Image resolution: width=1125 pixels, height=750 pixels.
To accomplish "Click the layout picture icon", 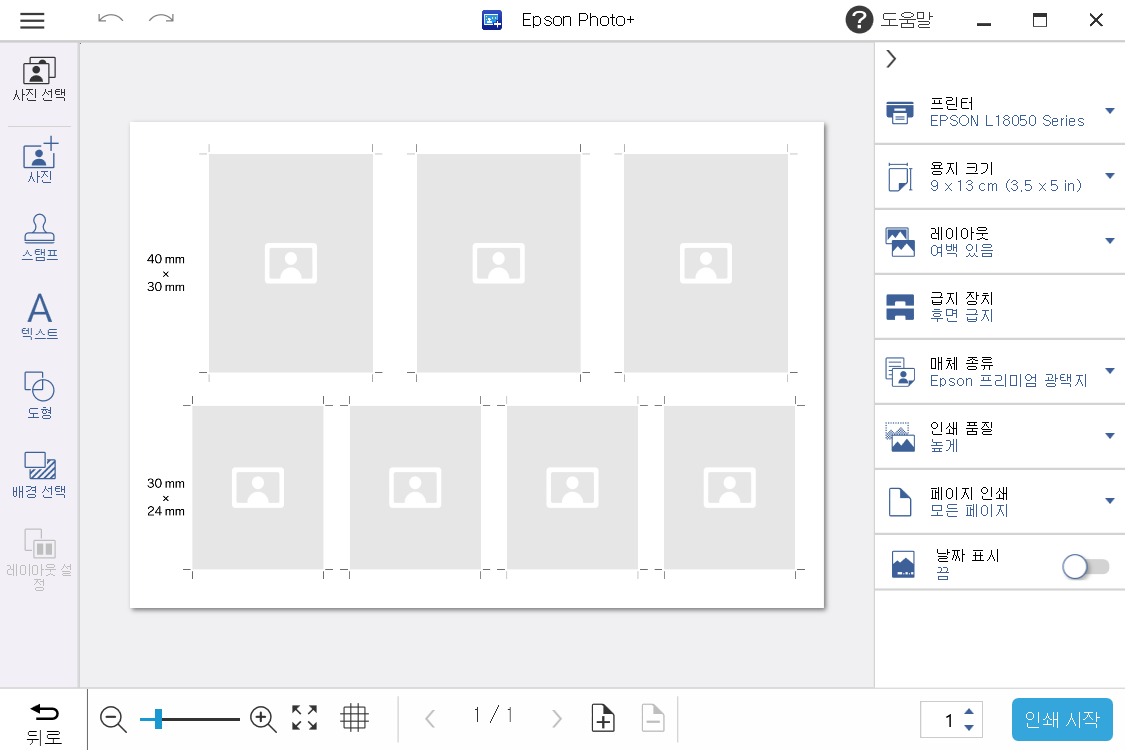I will pyautogui.click(x=900, y=242).
